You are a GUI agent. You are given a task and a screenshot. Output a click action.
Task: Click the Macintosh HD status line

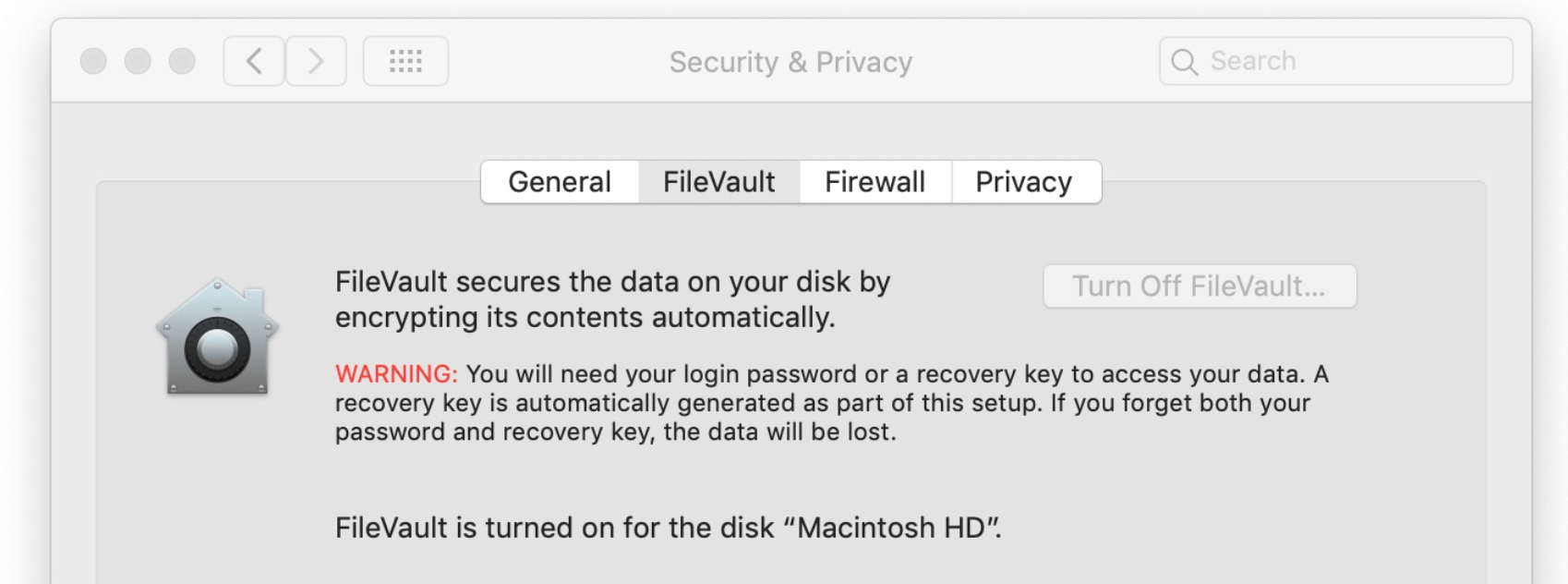(x=668, y=528)
